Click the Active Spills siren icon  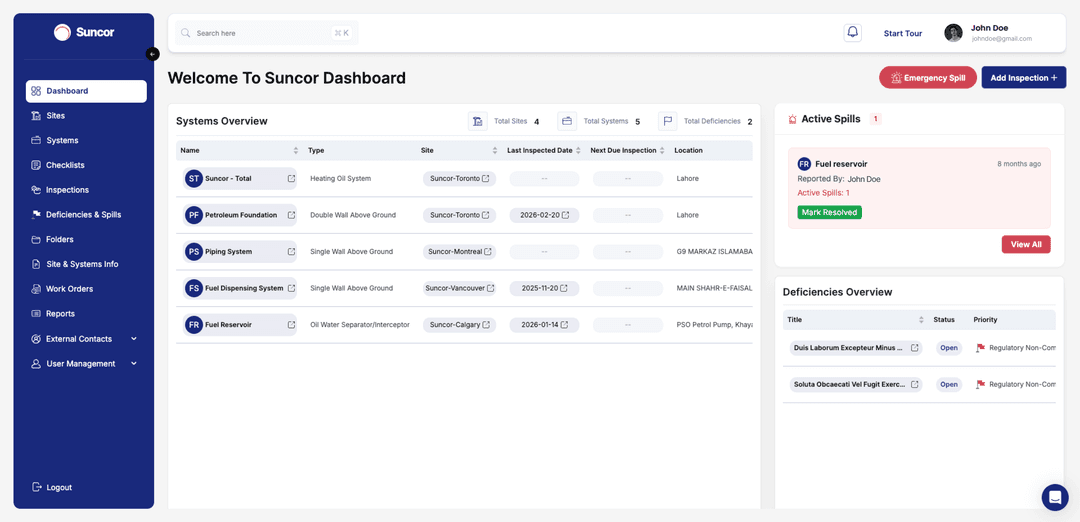pyautogui.click(x=792, y=119)
